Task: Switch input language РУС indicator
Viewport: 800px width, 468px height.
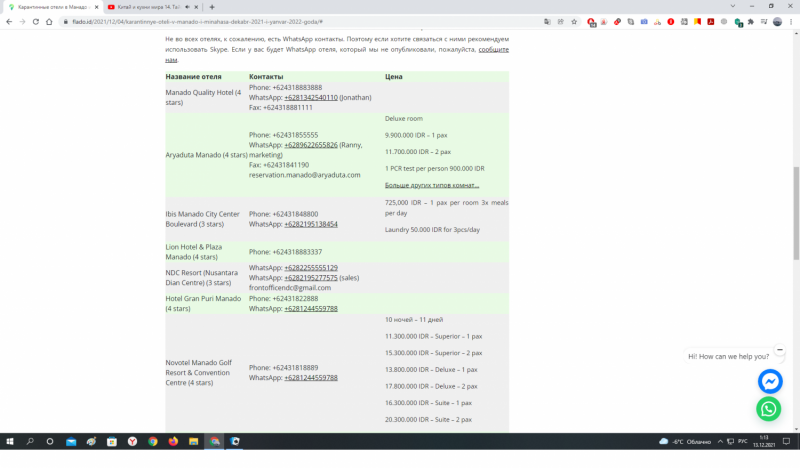Action: click(742, 441)
